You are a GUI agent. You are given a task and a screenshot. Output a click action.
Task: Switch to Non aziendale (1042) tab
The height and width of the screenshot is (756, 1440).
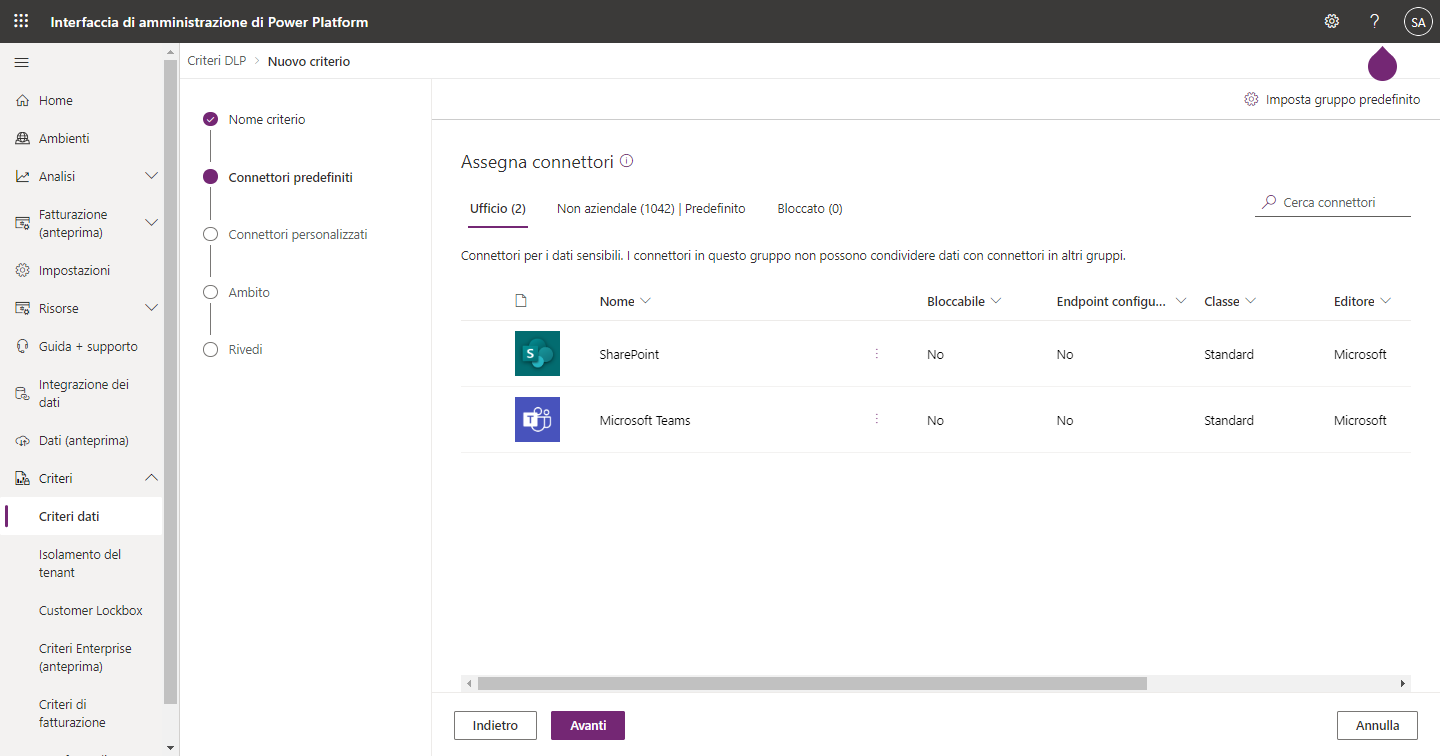pos(651,209)
